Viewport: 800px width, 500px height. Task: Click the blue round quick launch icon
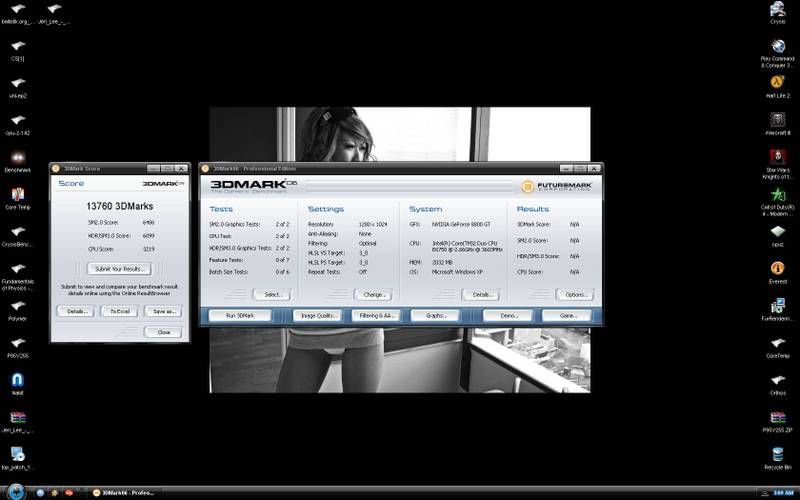click(x=40, y=493)
